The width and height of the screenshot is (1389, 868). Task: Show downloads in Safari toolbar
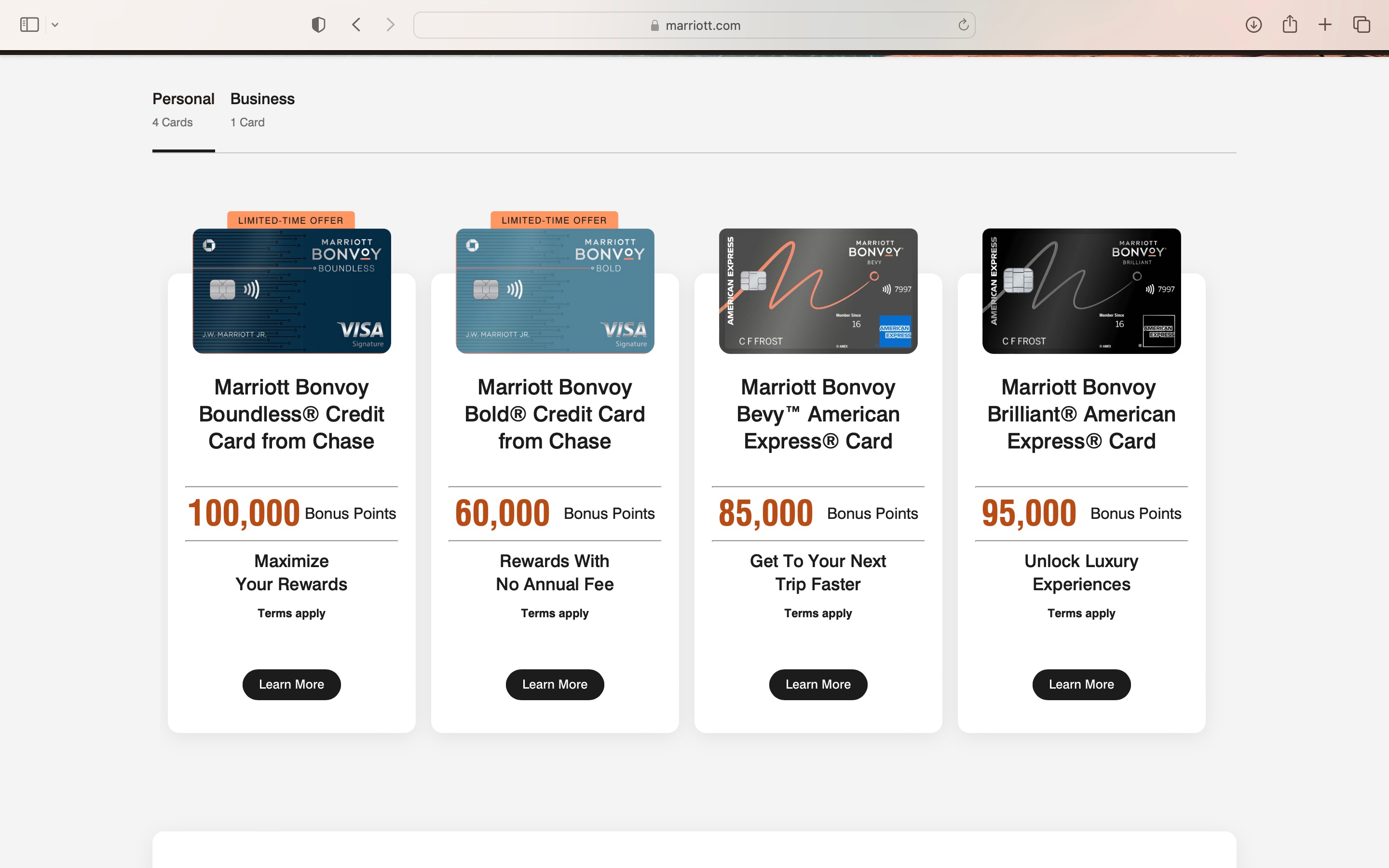pyautogui.click(x=1253, y=25)
